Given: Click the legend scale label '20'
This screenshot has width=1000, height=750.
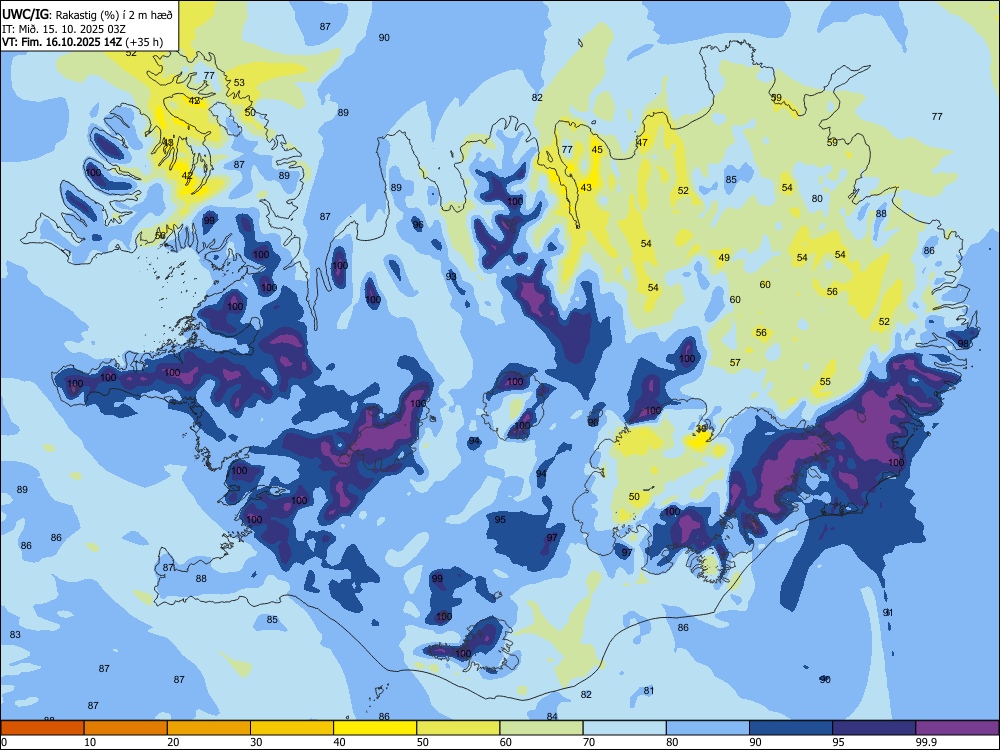Looking at the screenshot, I should click(173, 742).
